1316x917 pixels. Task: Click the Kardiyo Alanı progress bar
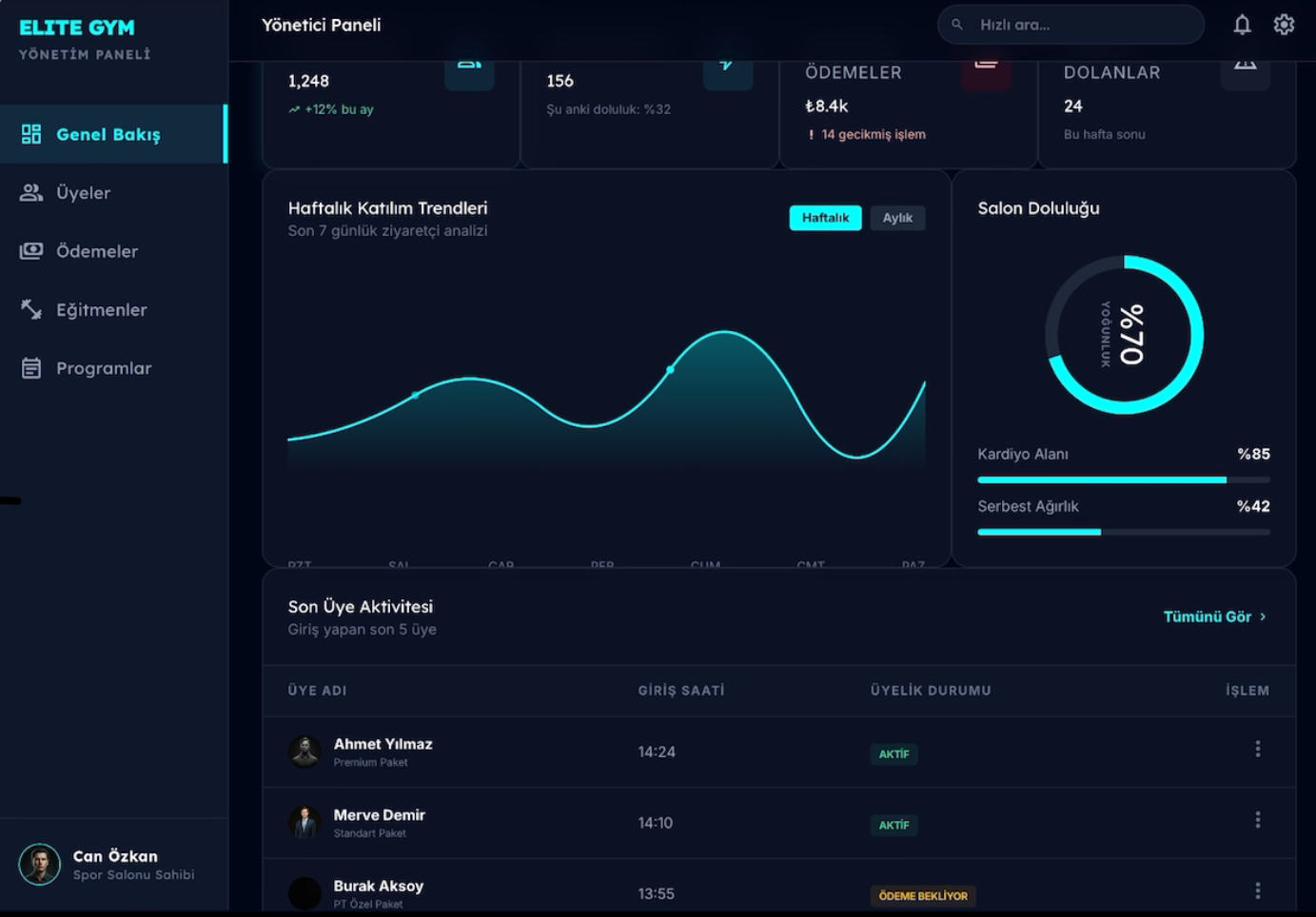click(1123, 480)
